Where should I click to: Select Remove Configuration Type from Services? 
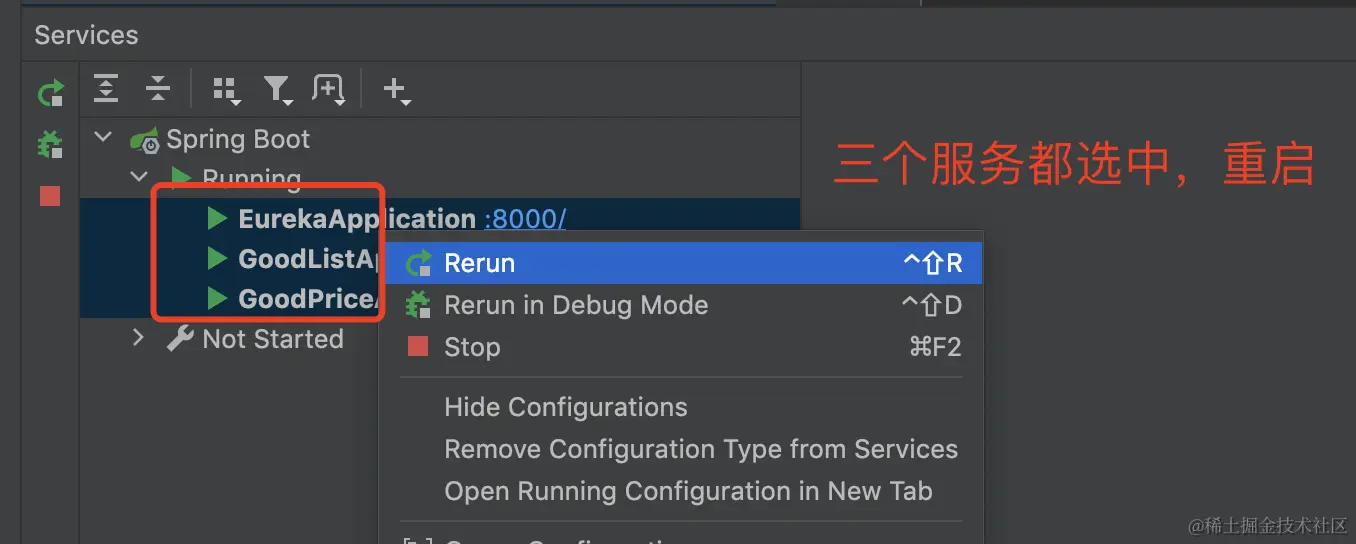[700, 450]
